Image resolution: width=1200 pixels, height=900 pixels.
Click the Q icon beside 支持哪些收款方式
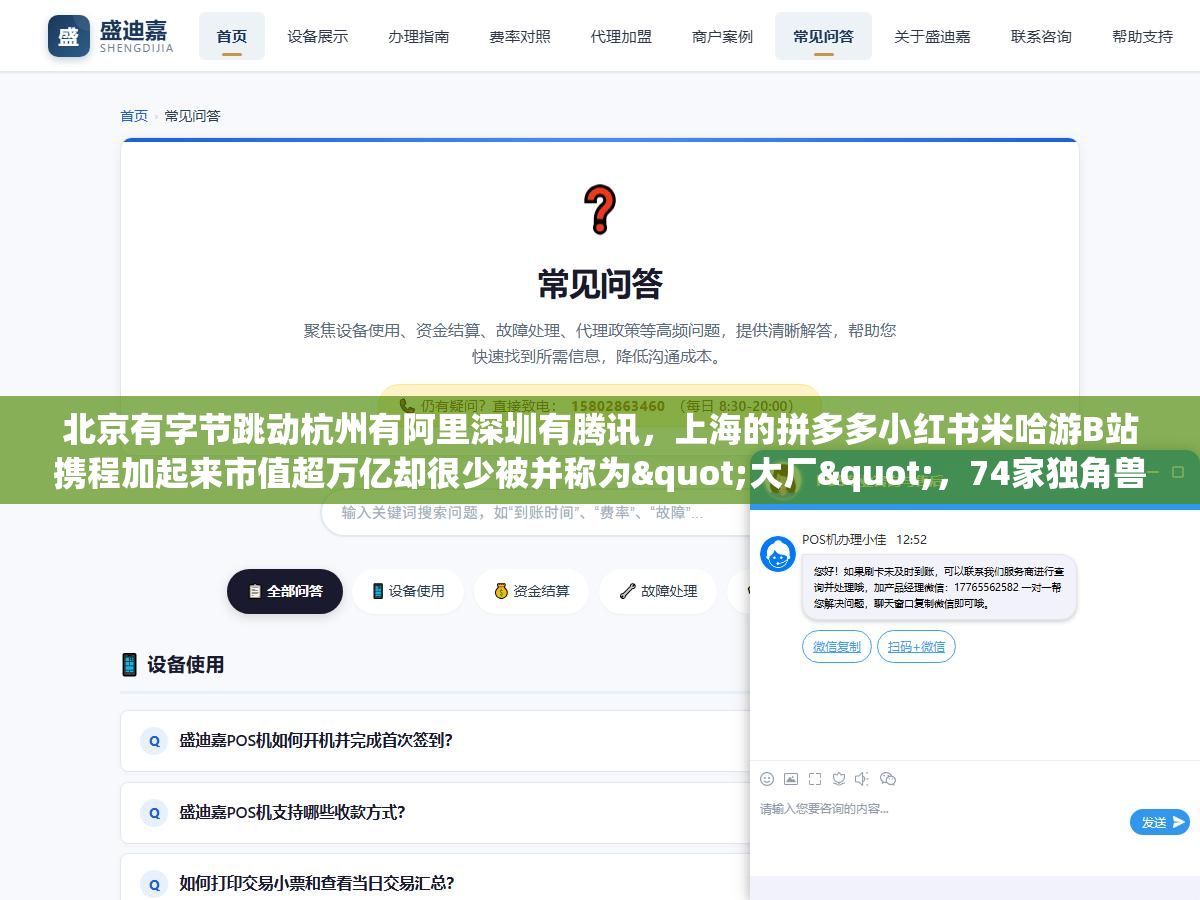154,813
